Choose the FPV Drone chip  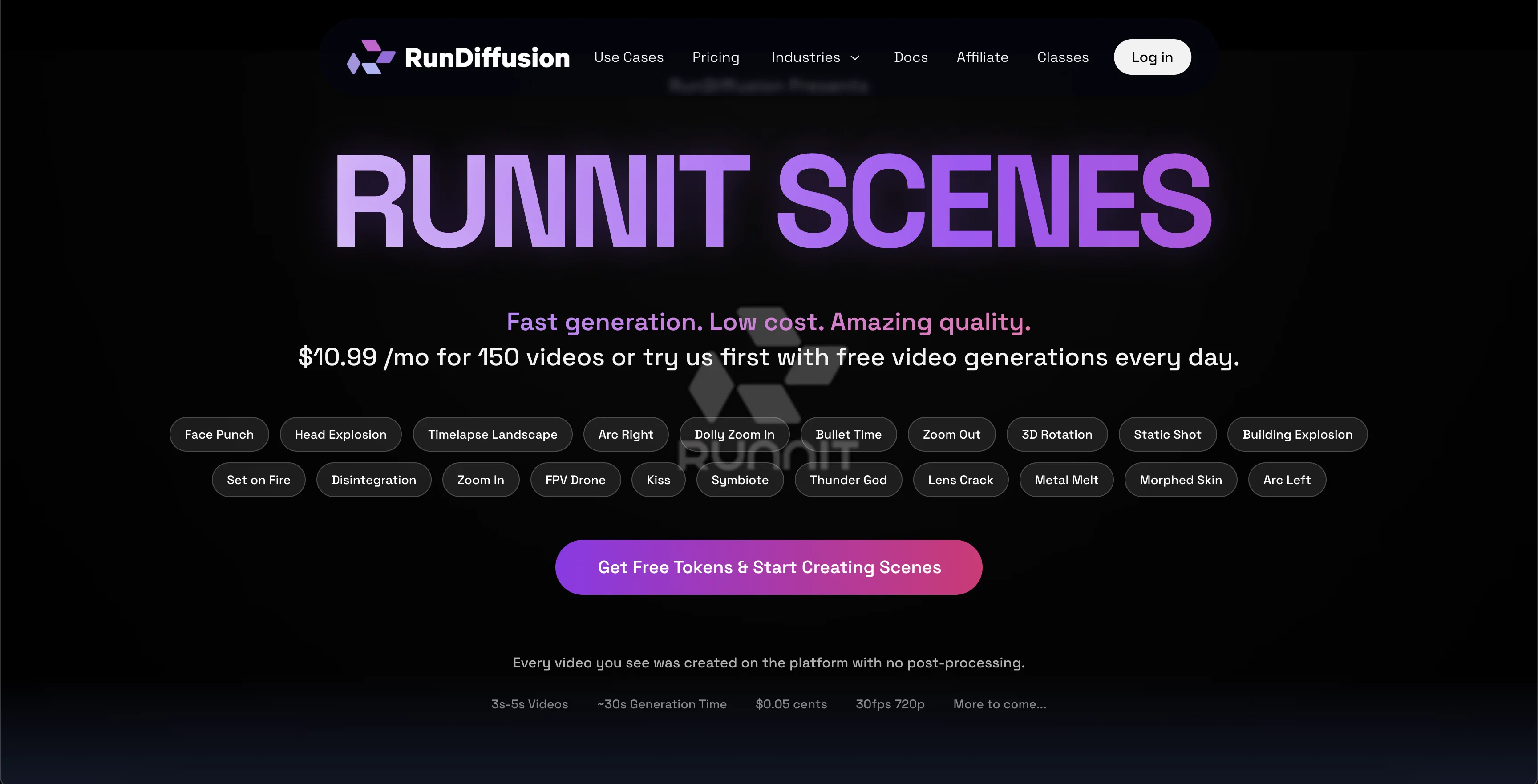click(575, 480)
